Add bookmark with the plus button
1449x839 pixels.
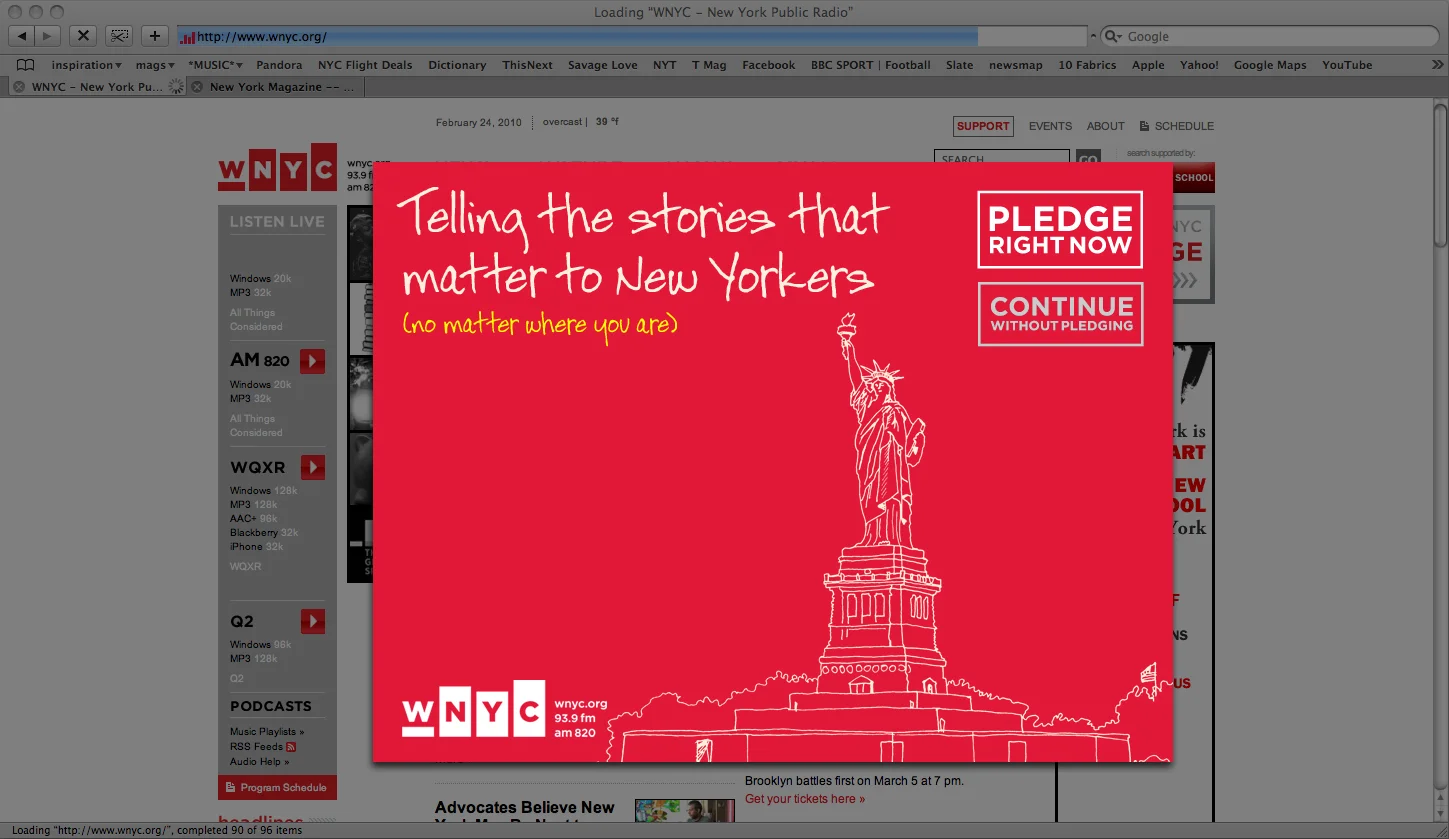(155, 36)
